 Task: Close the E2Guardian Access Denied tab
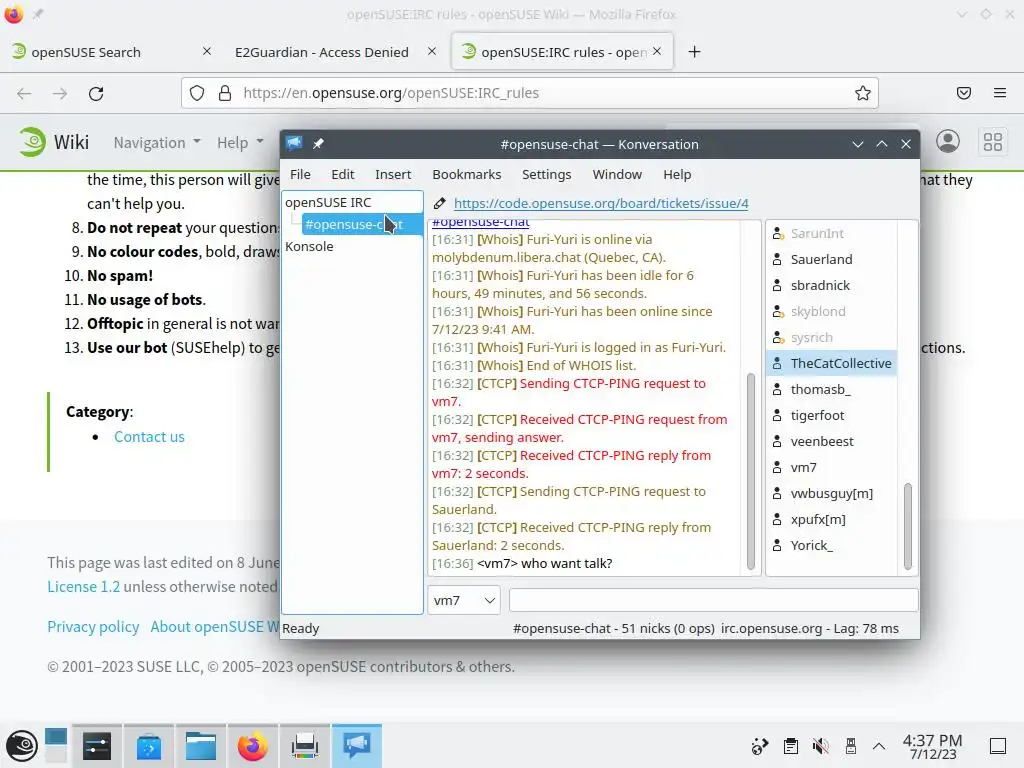pyautogui.click(x=432, y=51)
